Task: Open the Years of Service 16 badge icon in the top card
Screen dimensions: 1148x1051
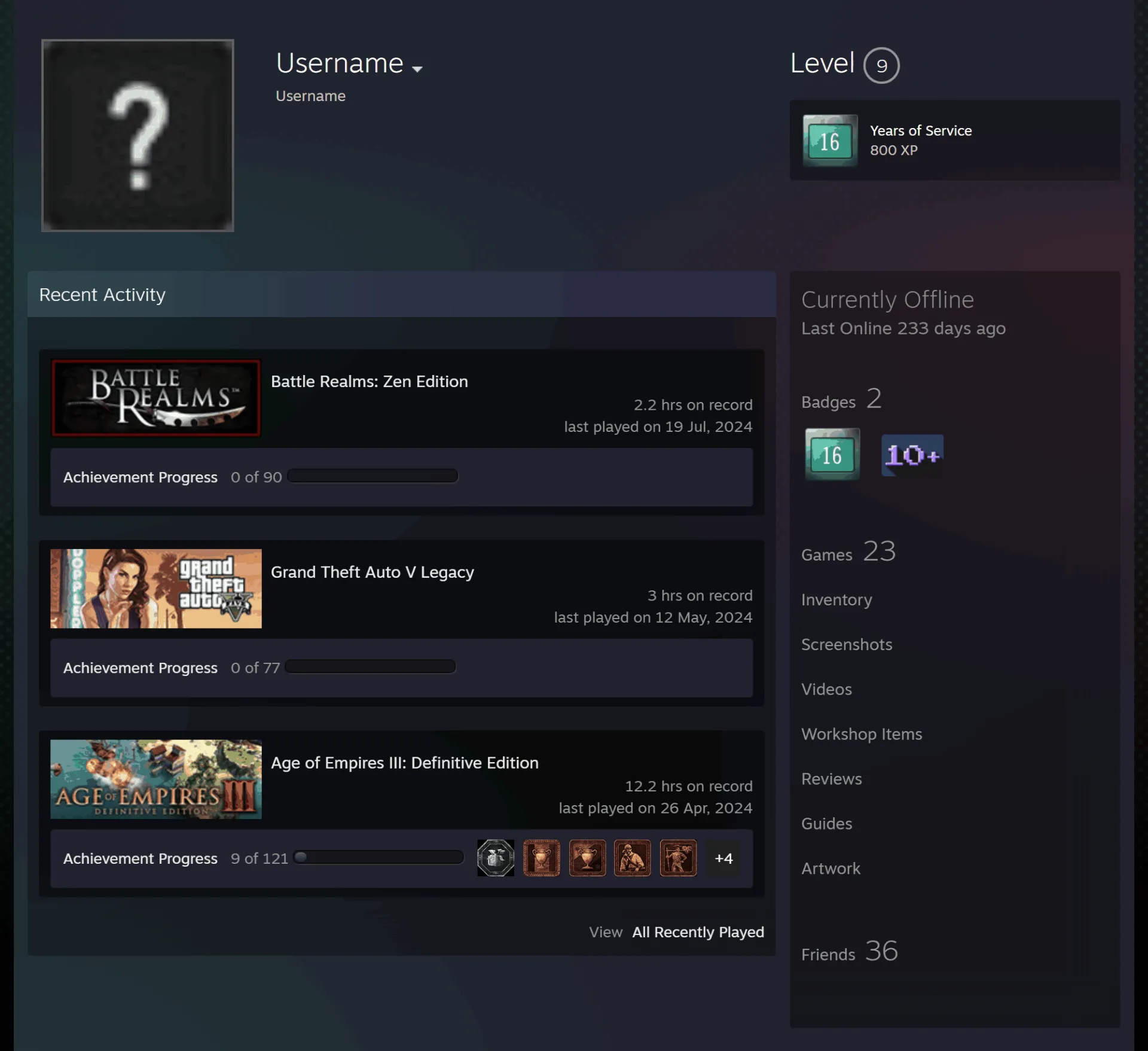Action: 830,141
